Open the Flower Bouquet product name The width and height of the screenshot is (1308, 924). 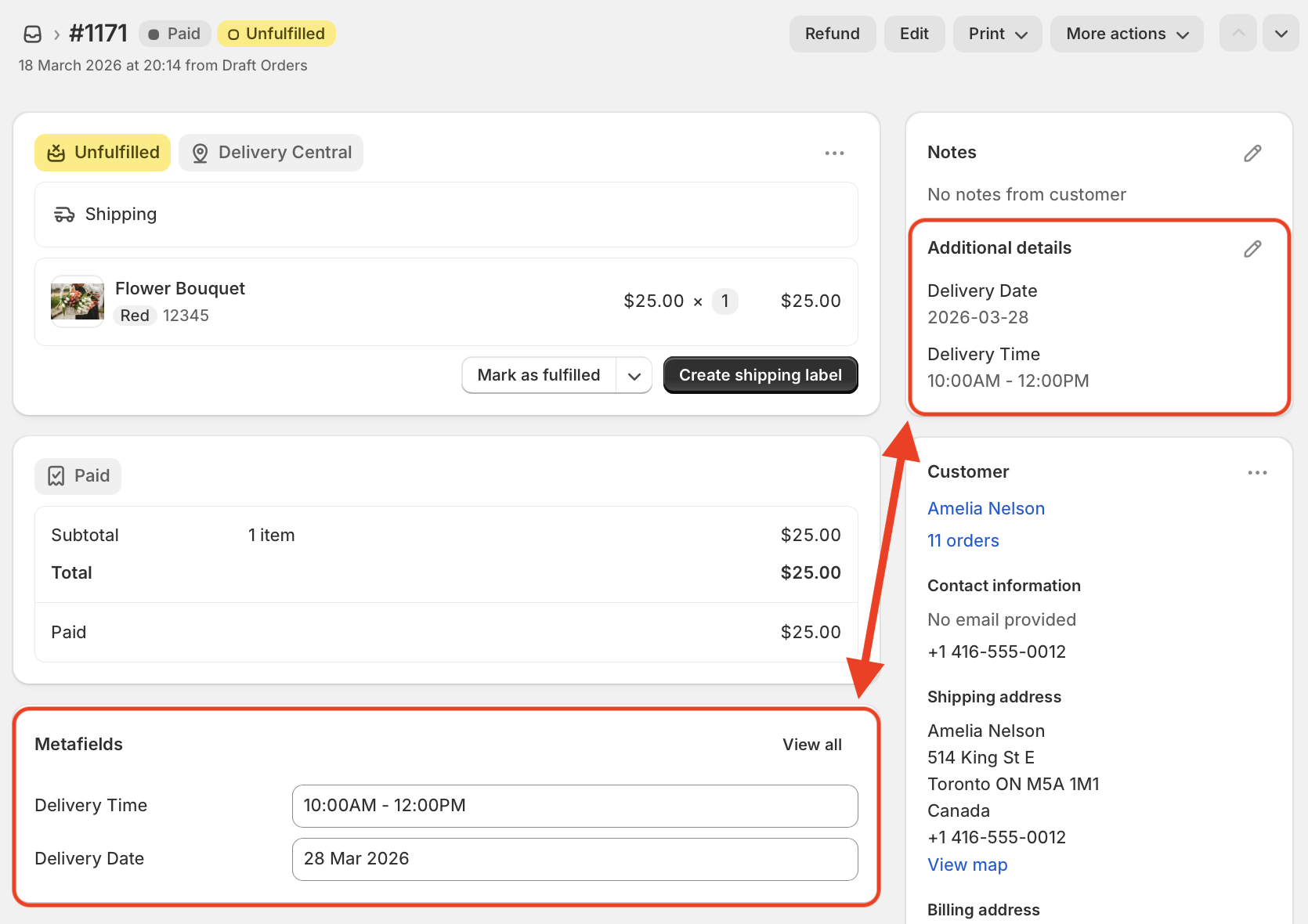(180, 288)
